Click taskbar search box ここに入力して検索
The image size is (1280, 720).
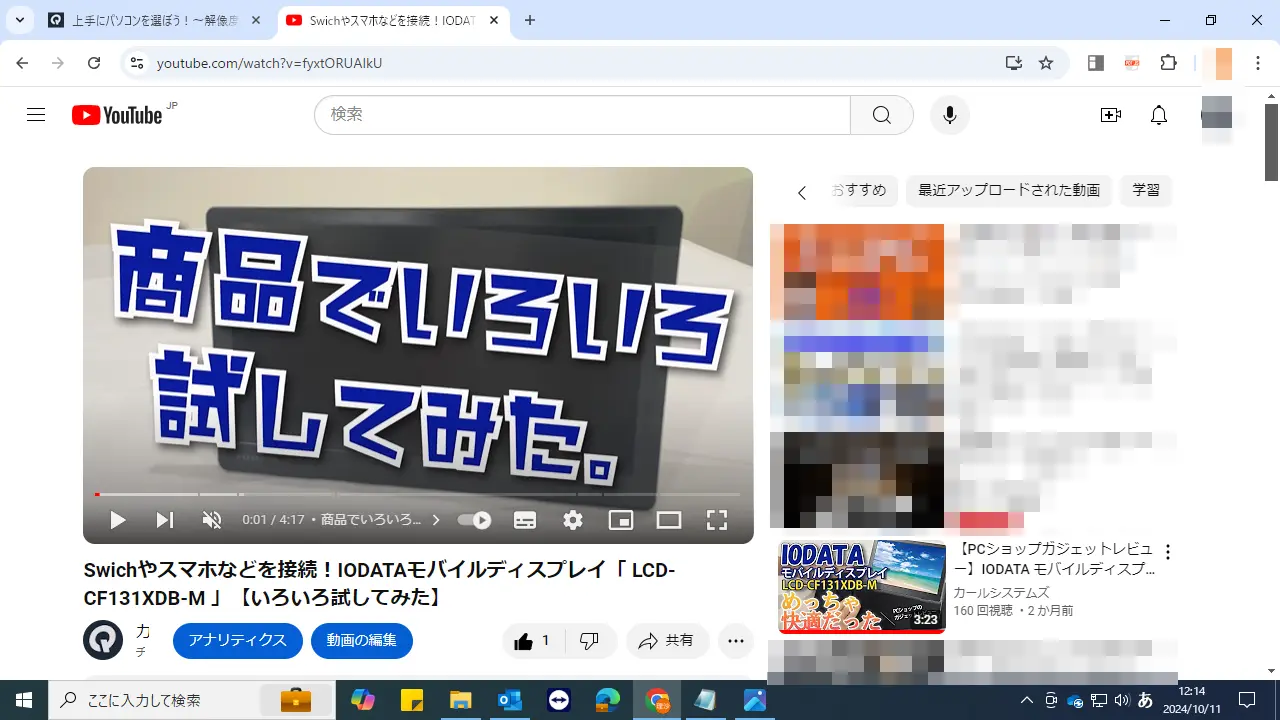(190, 700)
